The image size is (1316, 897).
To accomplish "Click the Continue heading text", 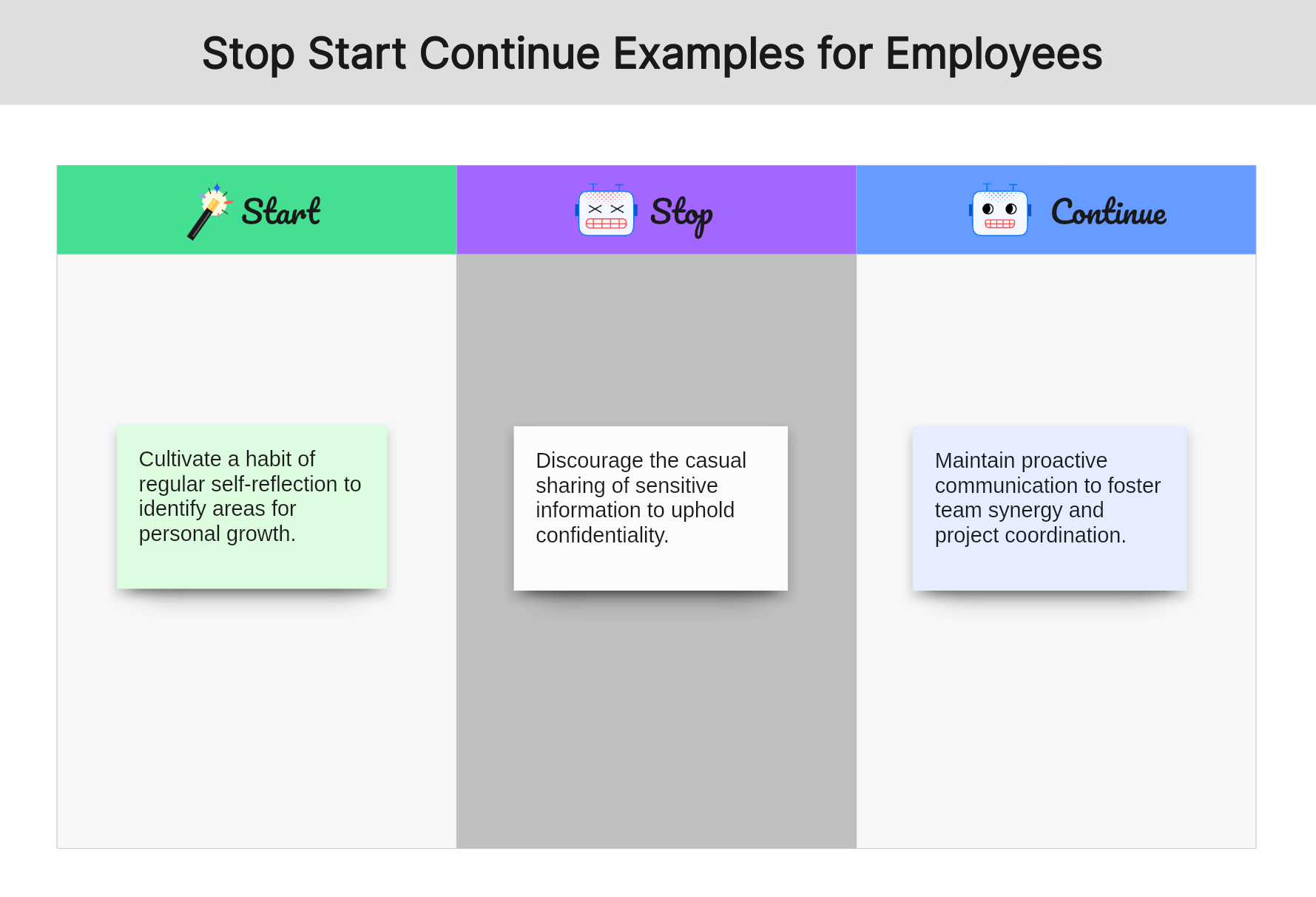I will point(1109,212).
